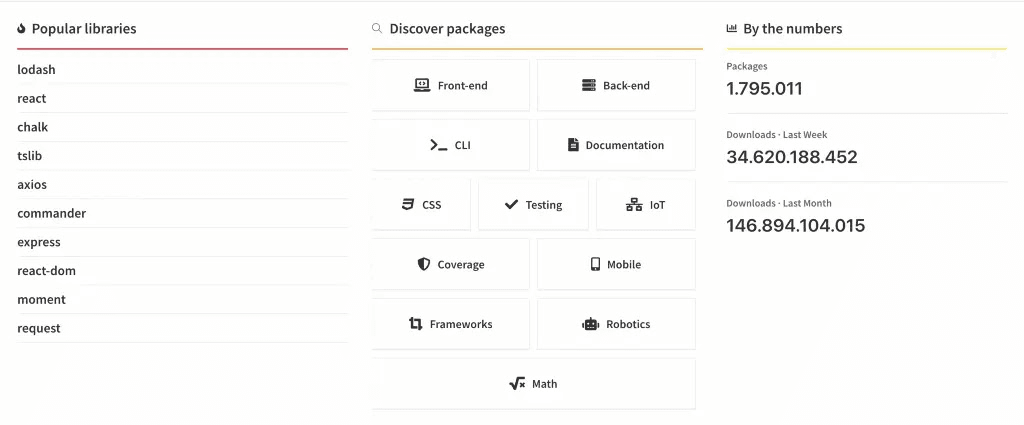This screenshot has width=1024, height=425.
Task: Click the square root icon for Math
Action: [x=517, y=384]
